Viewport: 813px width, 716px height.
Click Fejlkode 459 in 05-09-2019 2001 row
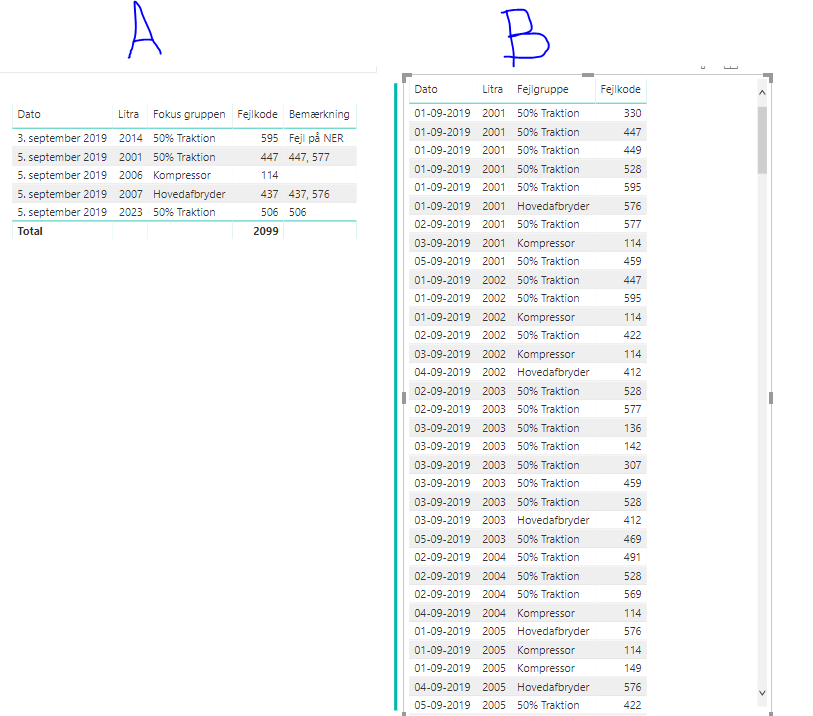633,261
